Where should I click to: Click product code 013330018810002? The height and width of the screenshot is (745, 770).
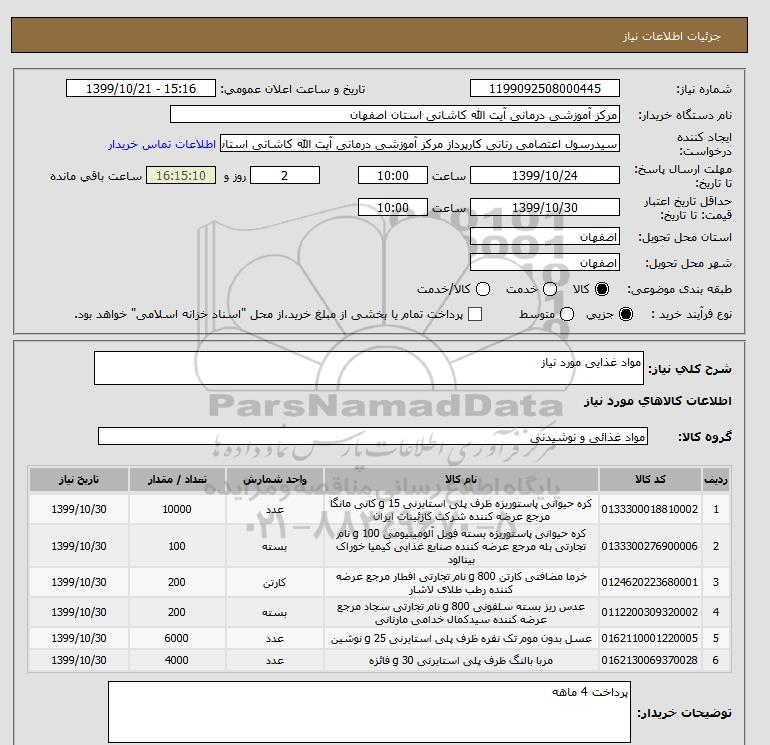(650, 509)
